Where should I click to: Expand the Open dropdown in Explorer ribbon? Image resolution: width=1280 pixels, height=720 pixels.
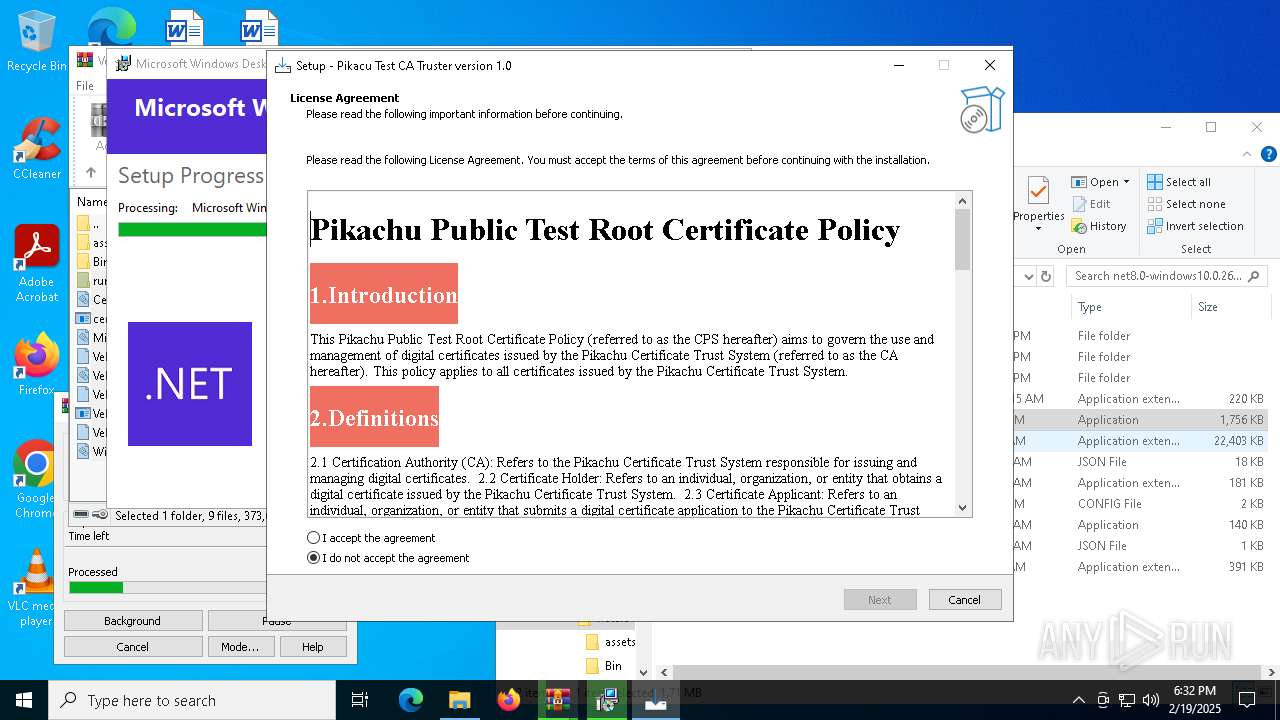pos(1126,182)
